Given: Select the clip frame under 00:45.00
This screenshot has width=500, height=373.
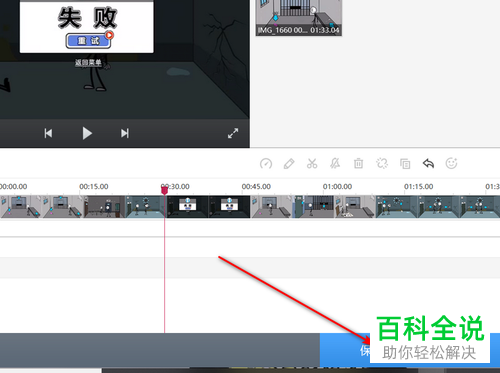Looking at the screenshot, I should click(x=271, y=207).
